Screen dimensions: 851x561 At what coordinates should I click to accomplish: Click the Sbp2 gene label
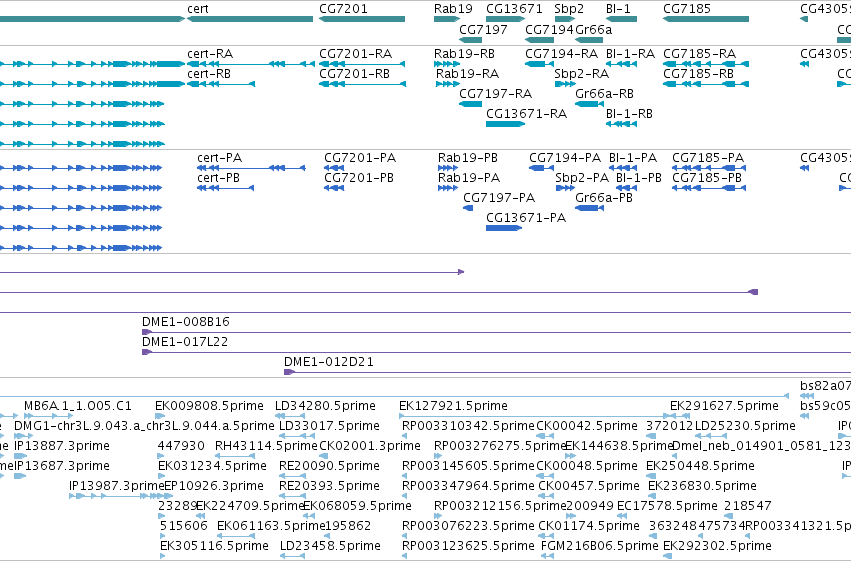[x=569, y=9]
